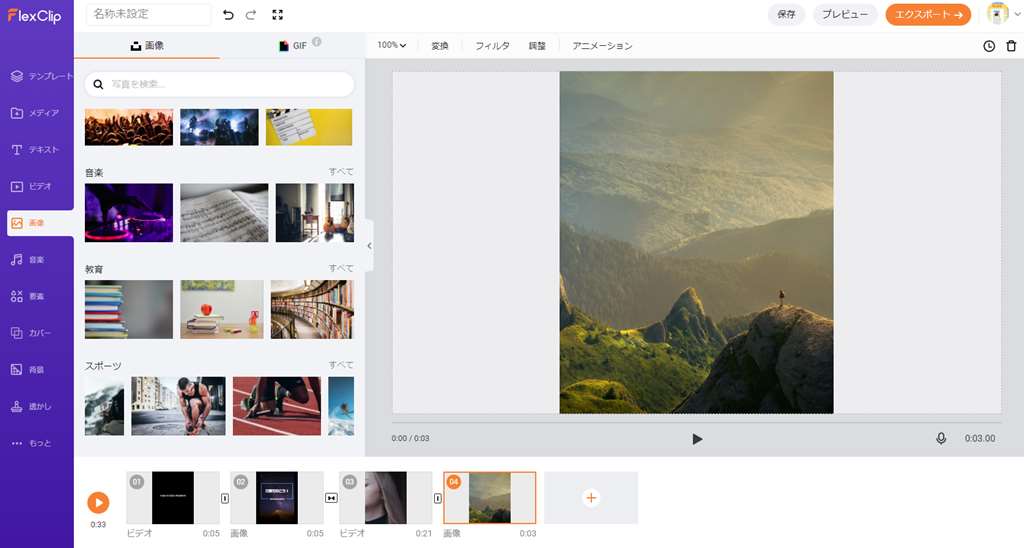The image size is (1024, 548).
Task: Click the photo search input field
Action: click(x=220, y=85)
